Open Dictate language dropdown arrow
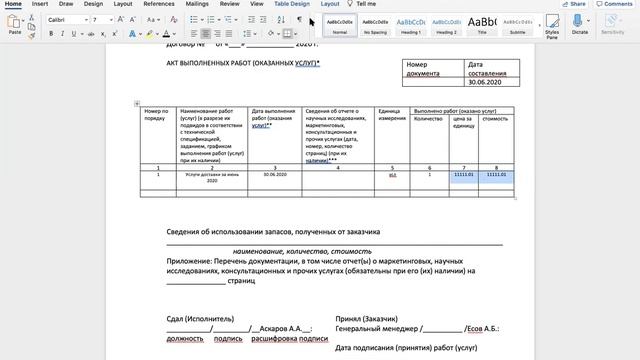The width and height of the screenshot is (640, 360). (x=588, y=21)
